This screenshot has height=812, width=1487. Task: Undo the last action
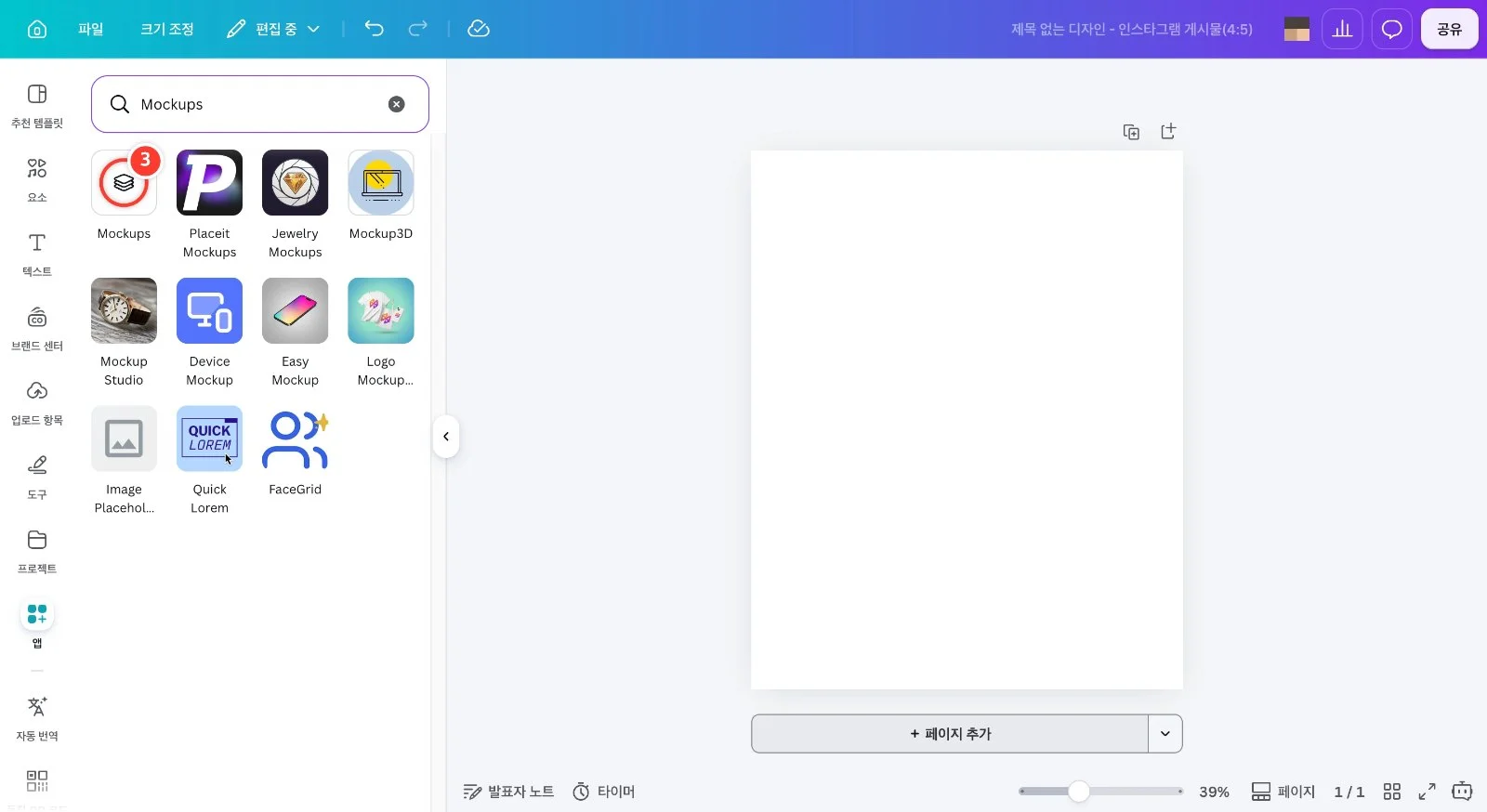click(x=374, y=29)
